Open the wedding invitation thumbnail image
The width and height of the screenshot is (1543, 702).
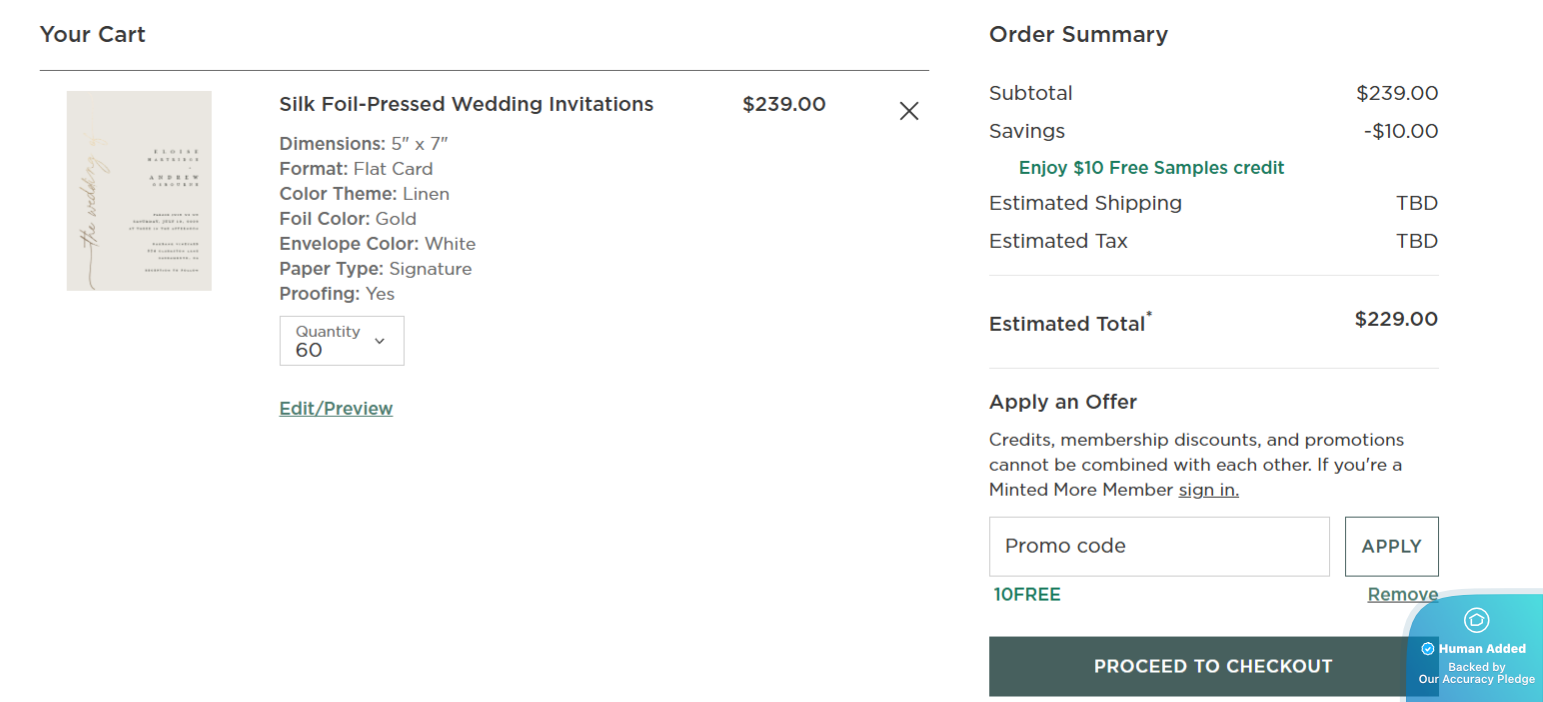tap(139, 191)
